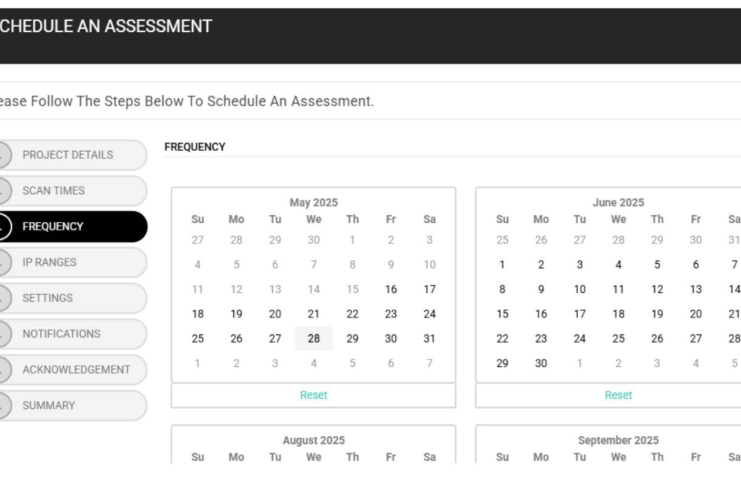Select May 28 in the calendar
741x486 pixels.
[x=314, y=339]
